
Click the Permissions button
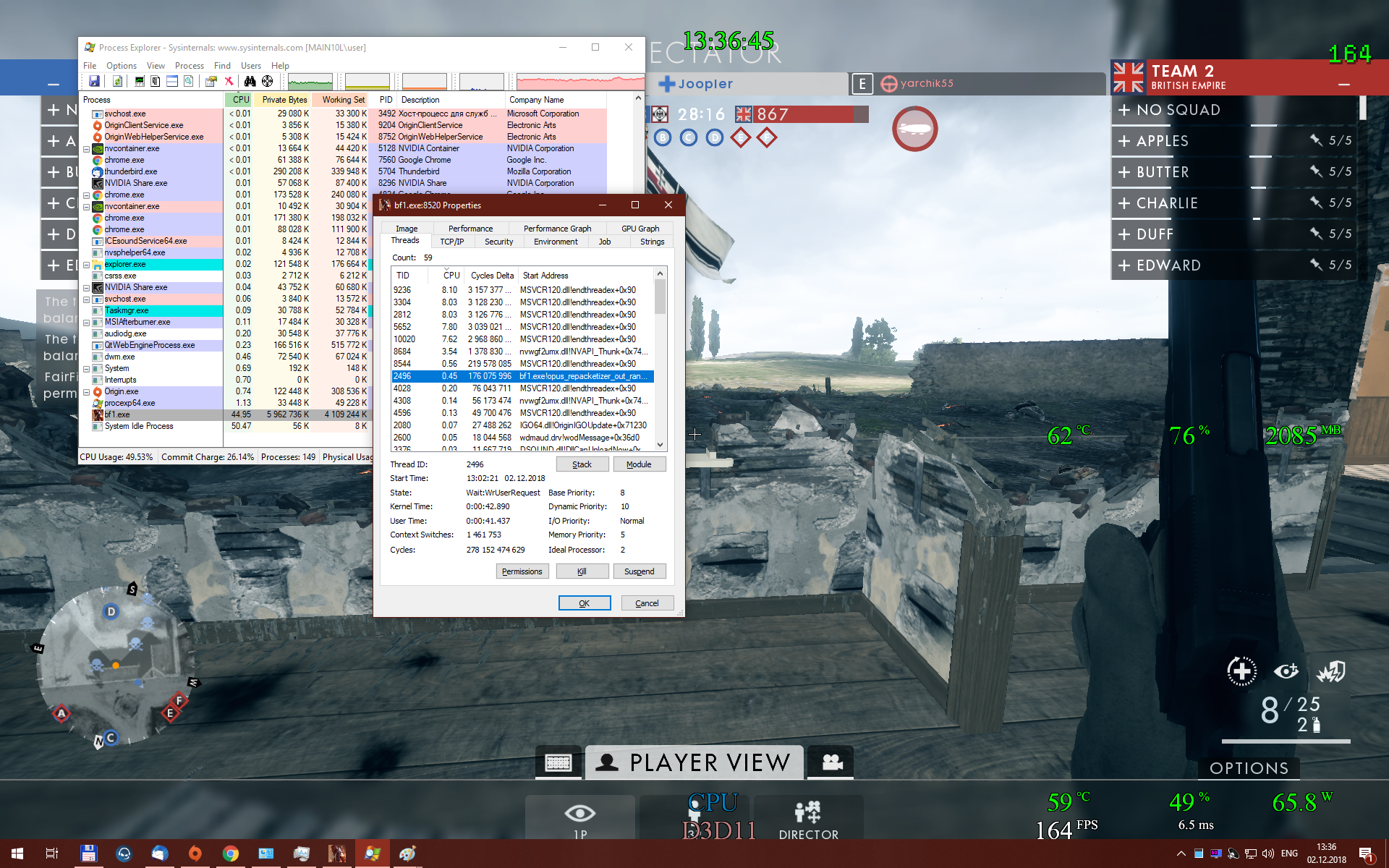522,571
